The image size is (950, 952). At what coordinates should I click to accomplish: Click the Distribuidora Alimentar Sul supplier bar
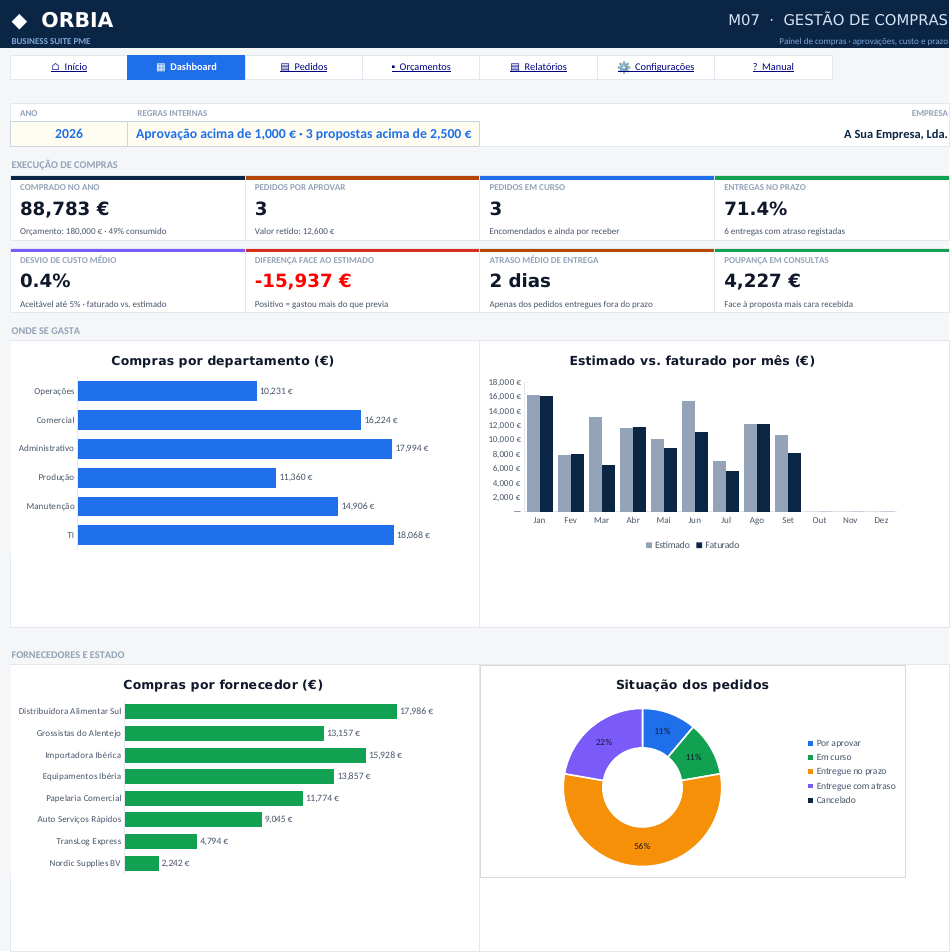tap(261, 711)
